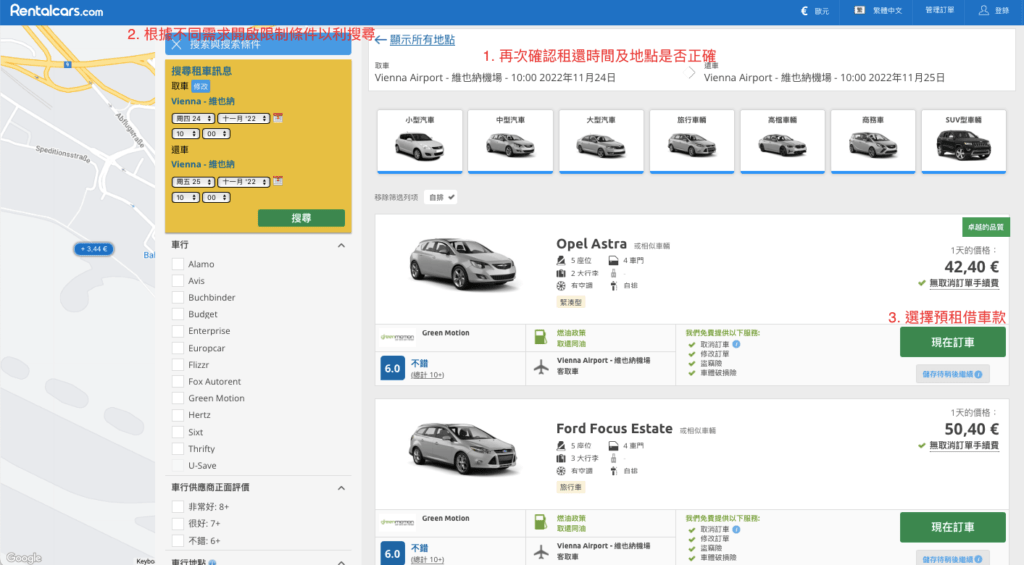This screenshot has height=565, width=1024.
Task: Open the pickup minute dropdown
Action: pyautogui.click(x=216, y=134)
